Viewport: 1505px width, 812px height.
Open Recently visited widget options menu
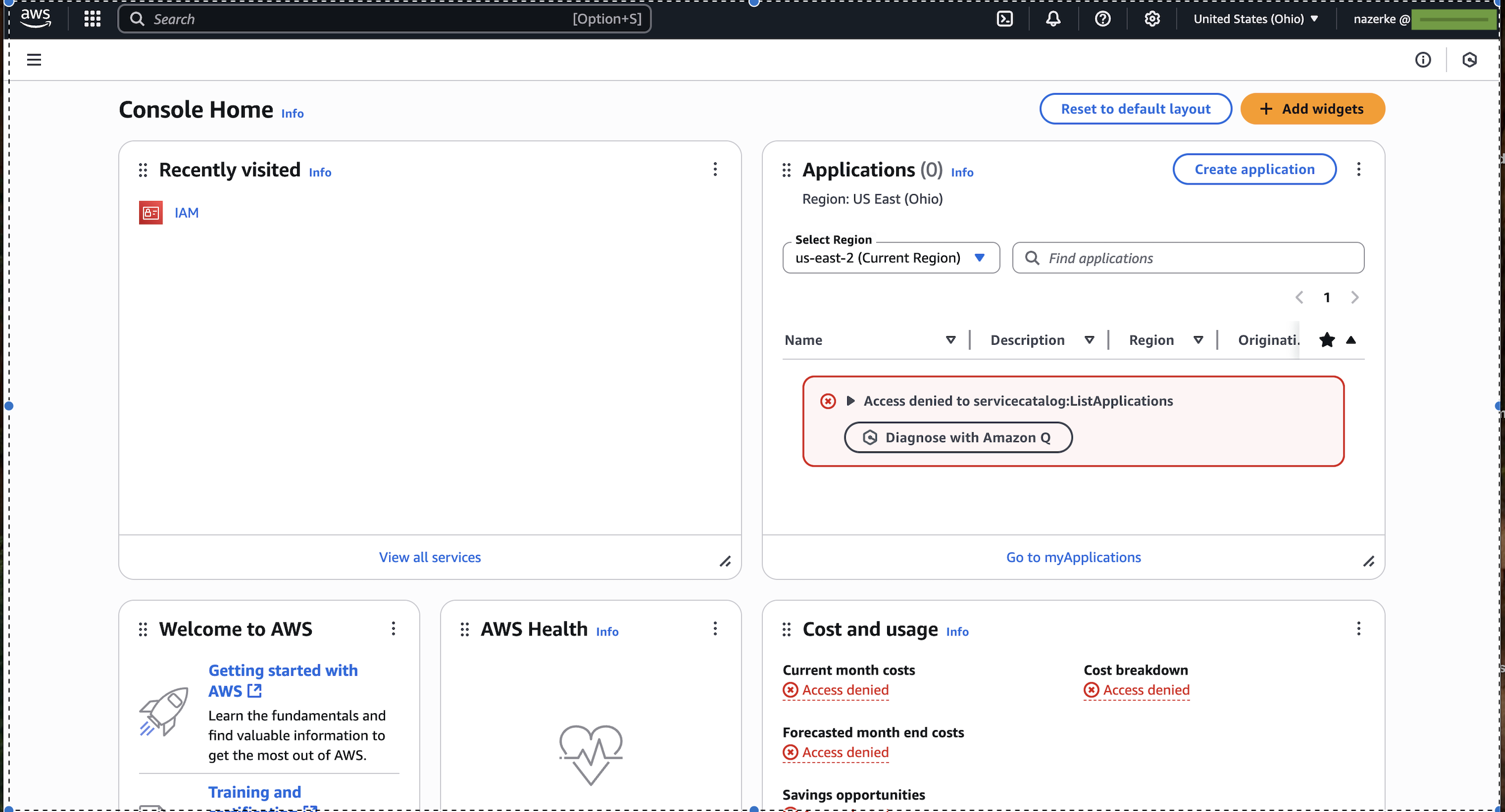point(715,169)
